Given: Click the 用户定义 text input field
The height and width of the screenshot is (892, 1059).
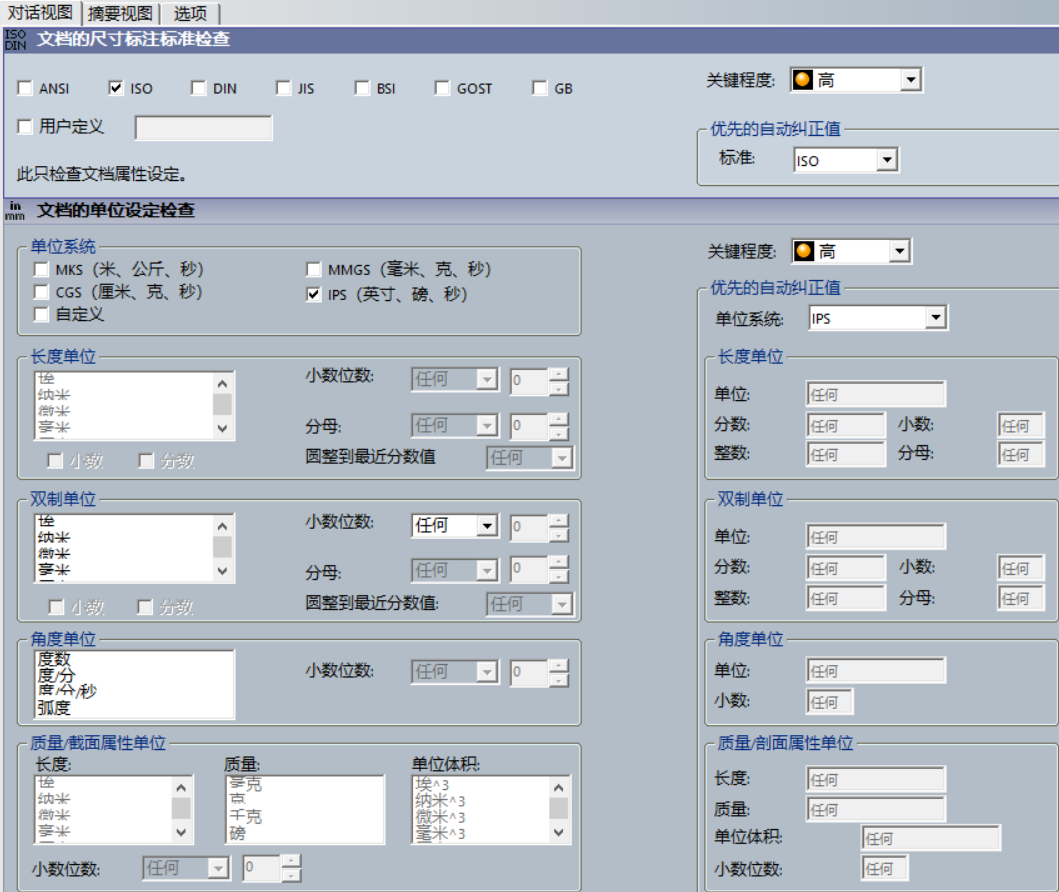Looking at the screenshot, I should point(203,128).
